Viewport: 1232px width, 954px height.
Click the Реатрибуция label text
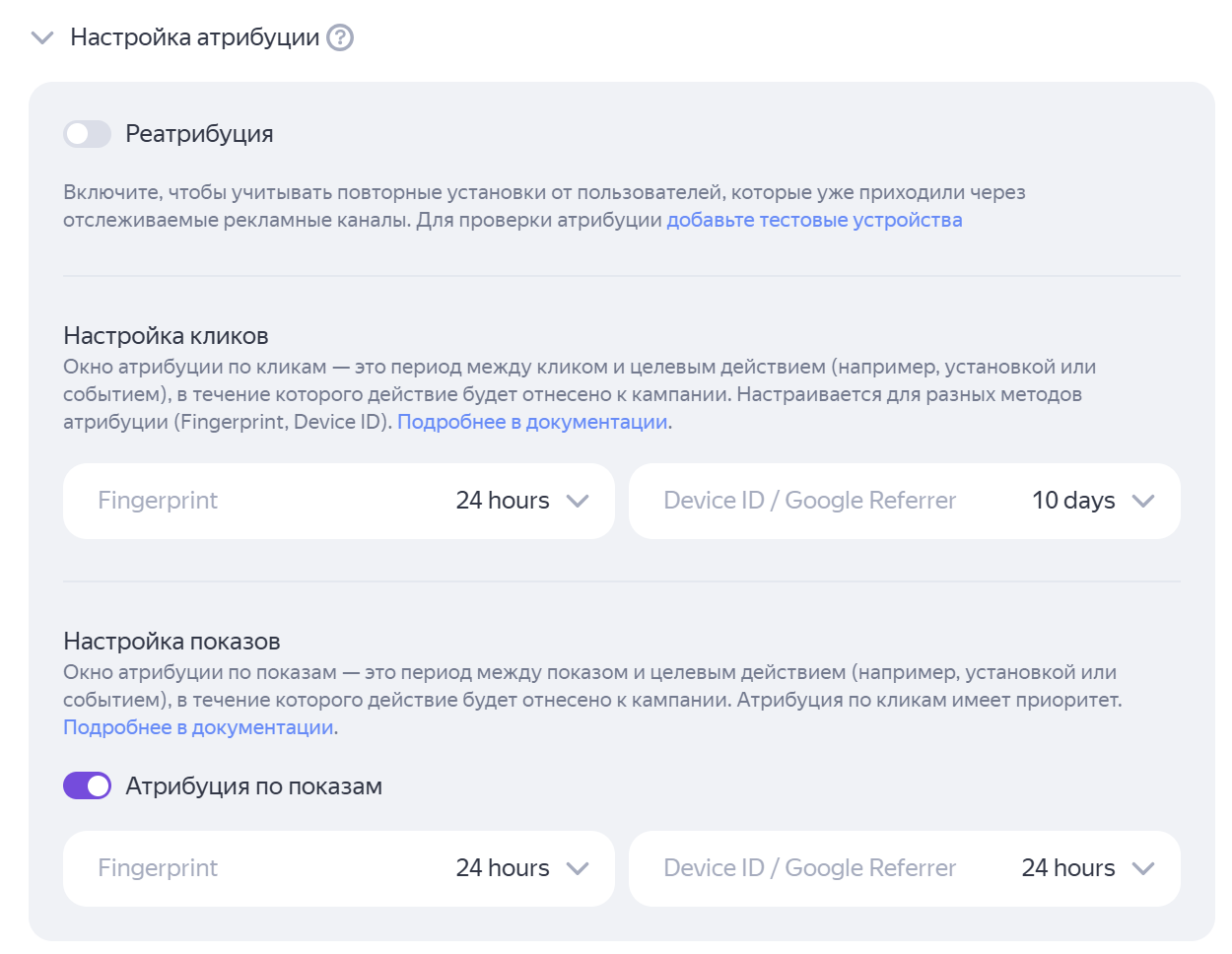coord(199,134)
